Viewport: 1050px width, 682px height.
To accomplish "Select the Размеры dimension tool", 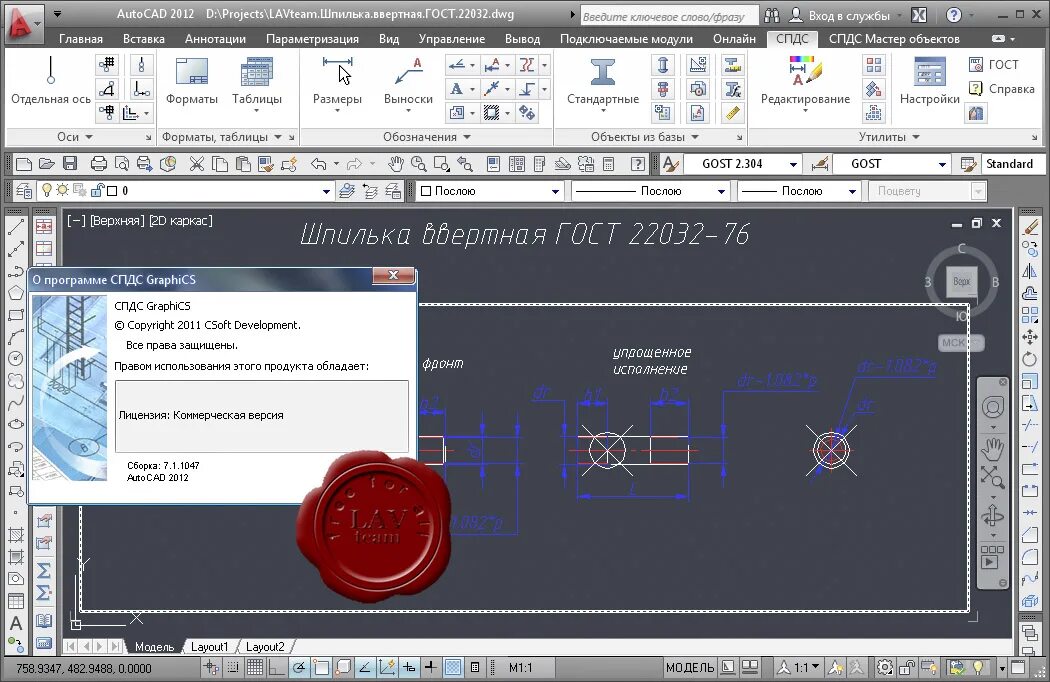I will point(337,82).
